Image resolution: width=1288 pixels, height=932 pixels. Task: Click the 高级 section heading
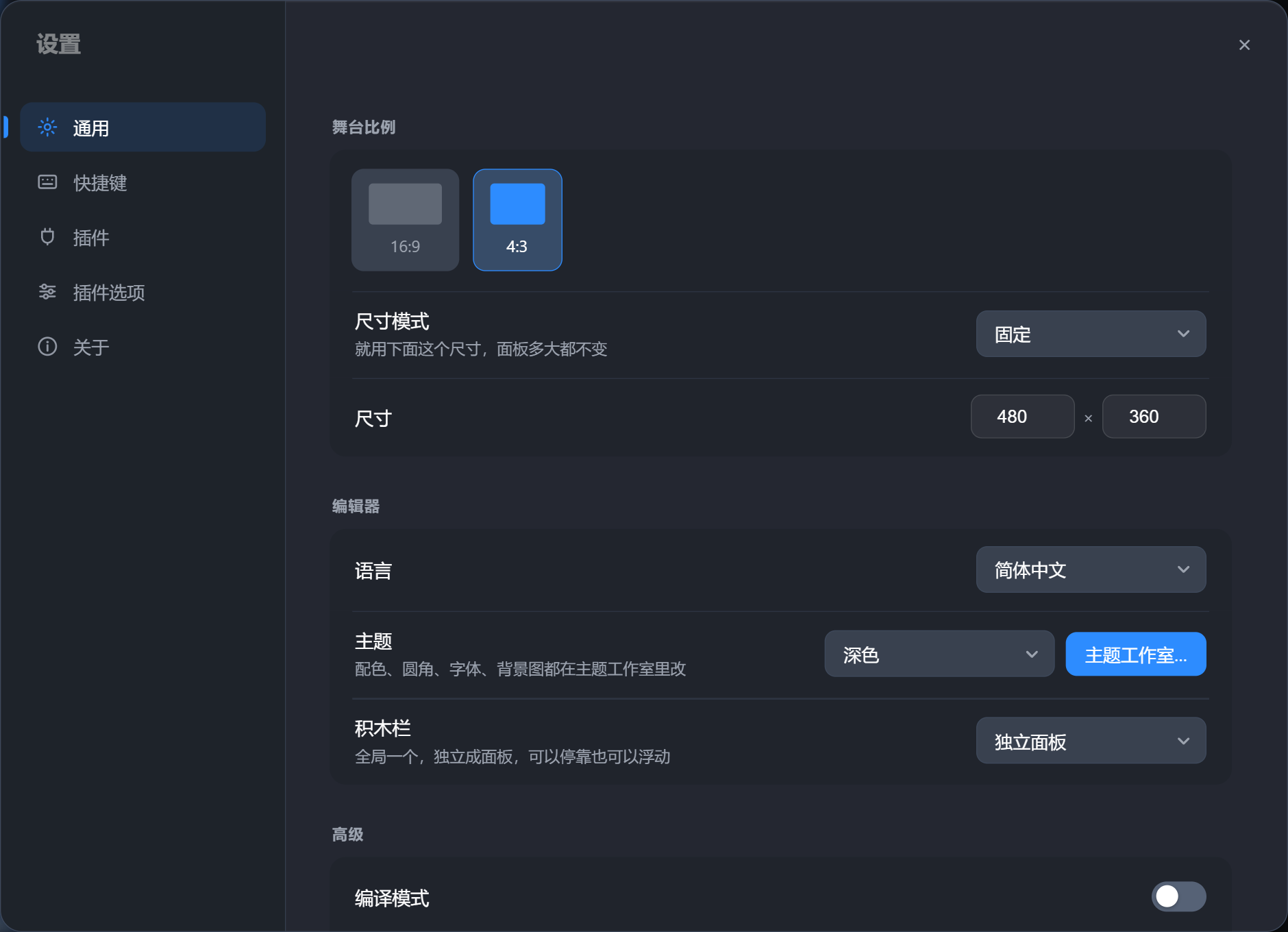point(347,835)
